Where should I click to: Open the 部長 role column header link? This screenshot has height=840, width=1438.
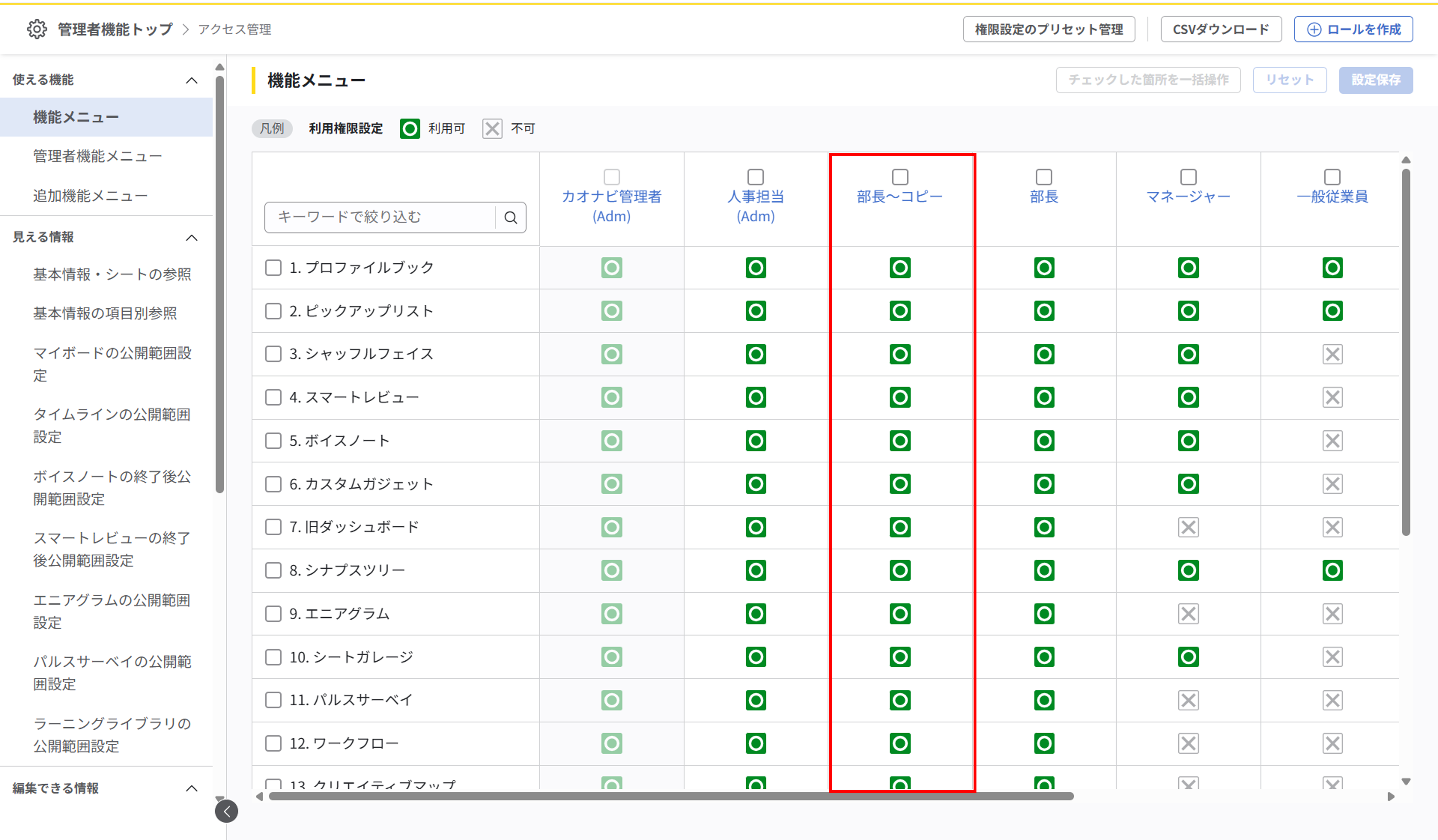pos(1044,197)
